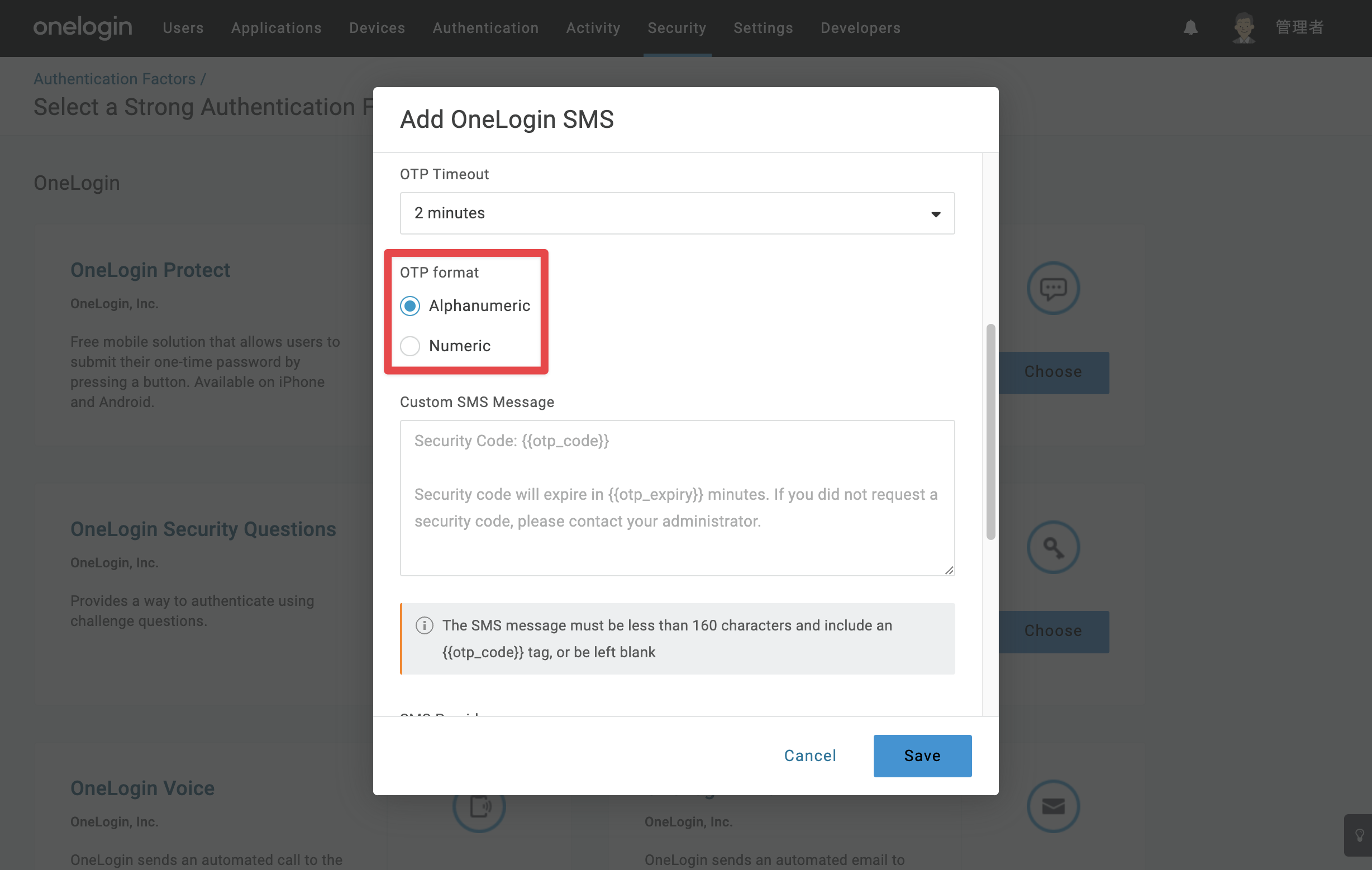The height and width of the screenshot is (870, 1372).
Task: Go to Authentication Factors breadcrumb
Action: [115, 79]
